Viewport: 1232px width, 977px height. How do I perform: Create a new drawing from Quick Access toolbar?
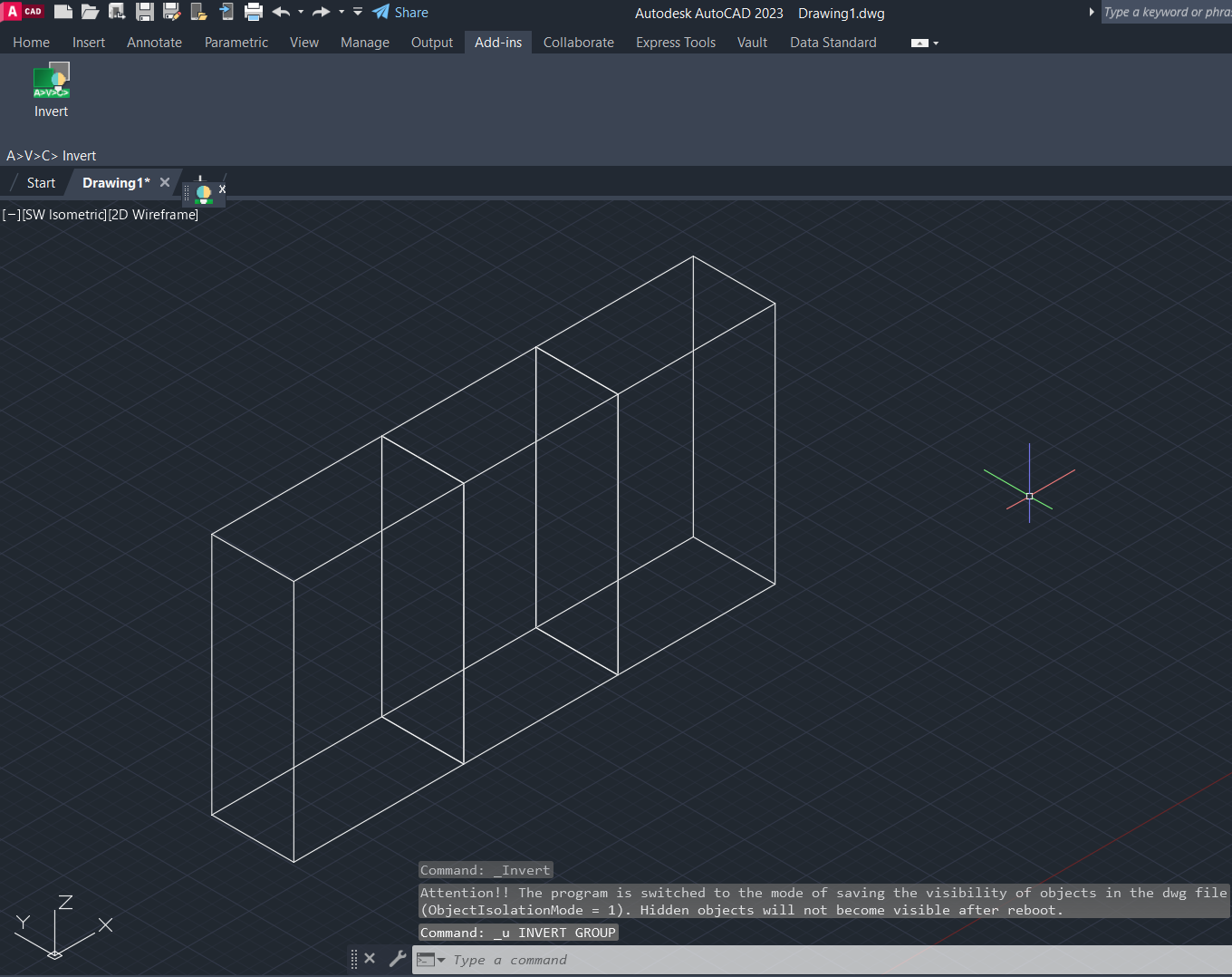pos(63,12)
